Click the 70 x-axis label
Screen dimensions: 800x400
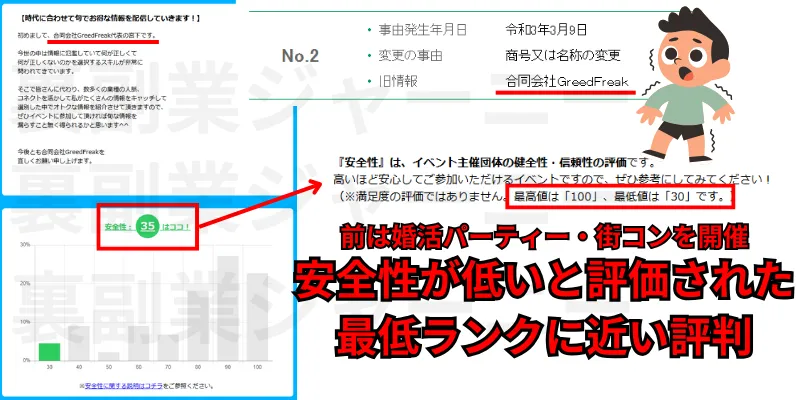coord(168,367)
